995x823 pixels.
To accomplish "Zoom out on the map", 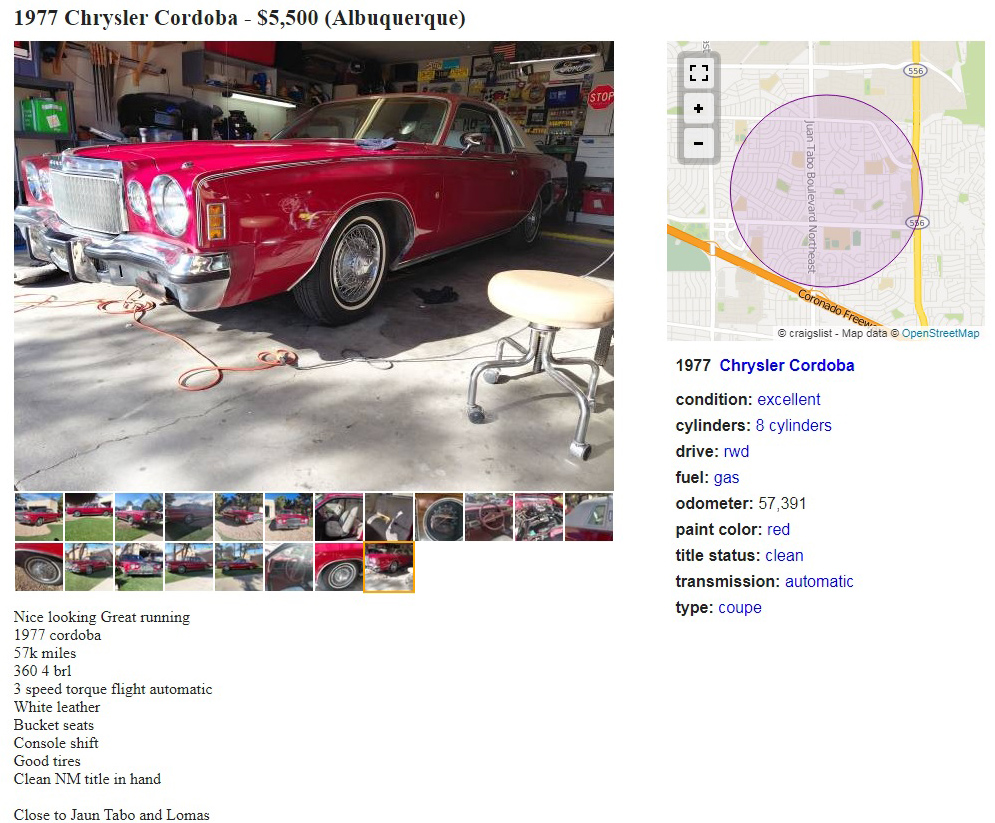I will point(699,143).
